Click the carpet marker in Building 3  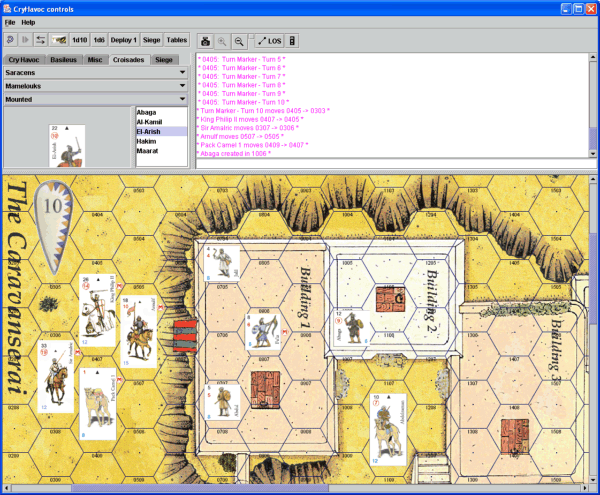click(x=515, y=436)
